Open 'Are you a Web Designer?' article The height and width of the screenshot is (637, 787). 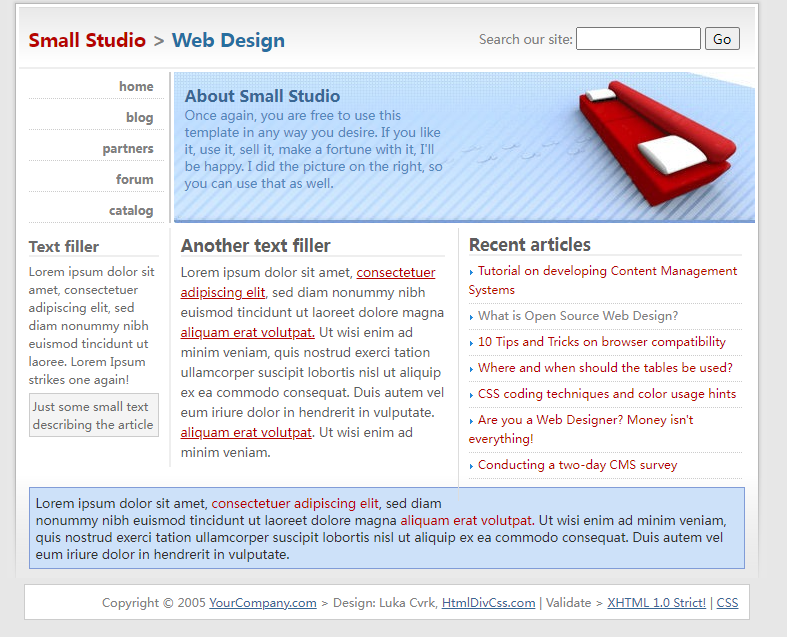click(585, 420)
